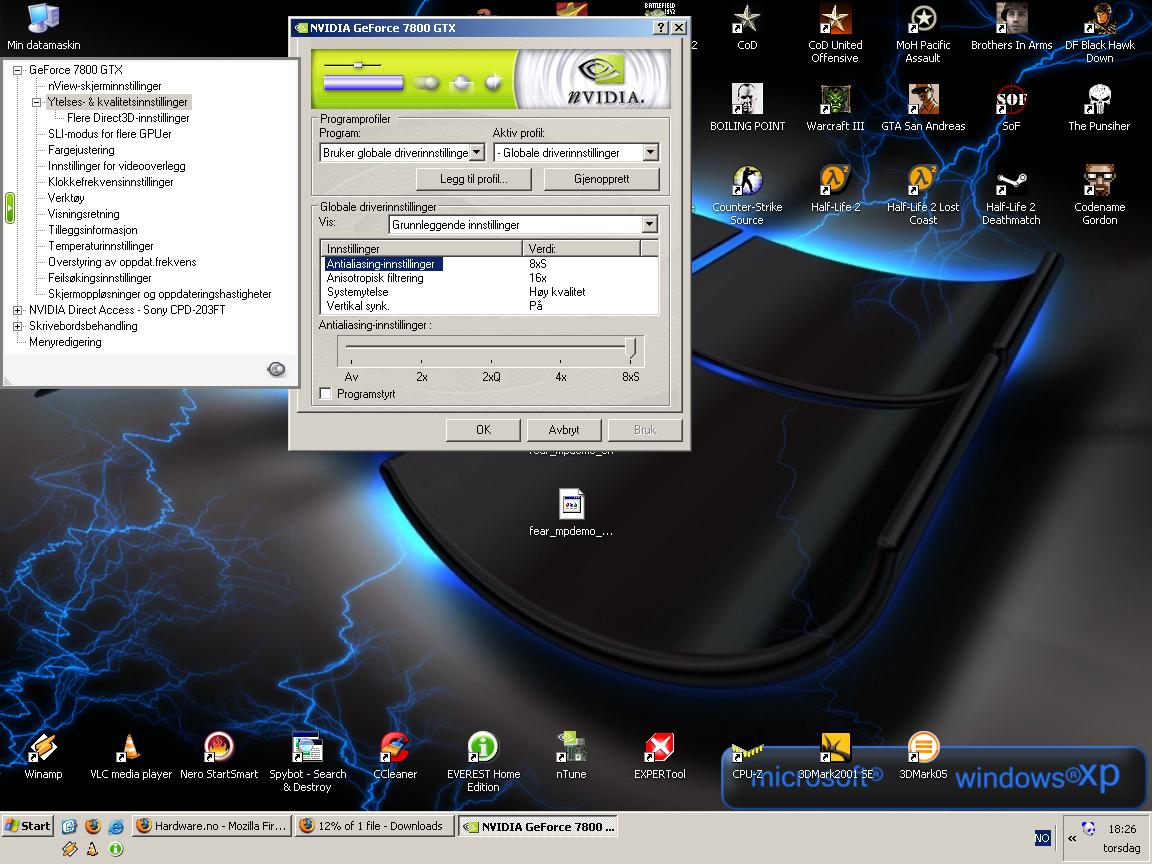The image size is (1152, 864).
Task: Select nView-skjerminnstillinger in the tree
Action: 104,86
